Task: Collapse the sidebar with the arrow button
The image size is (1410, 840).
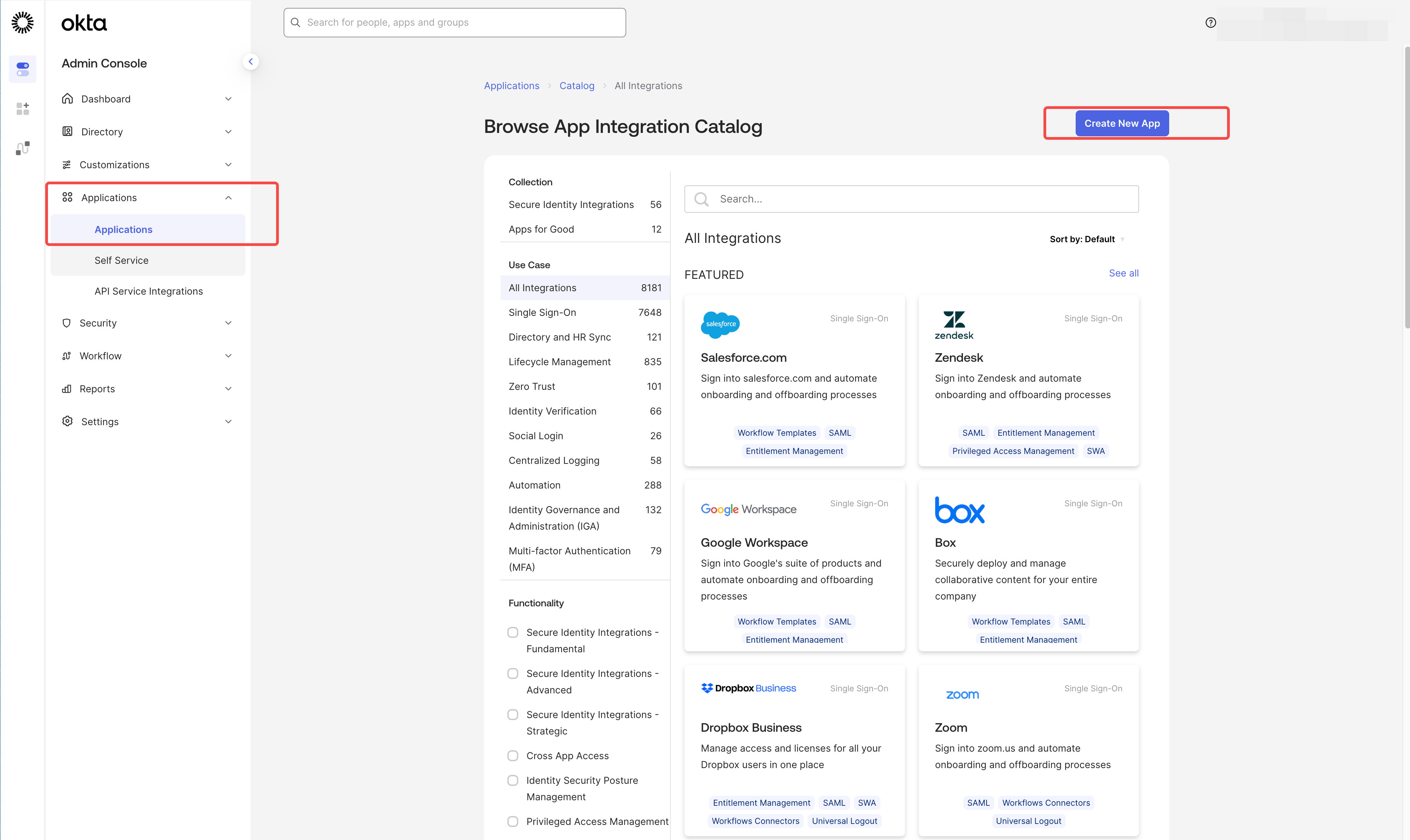Action: [x=250, y=62]
